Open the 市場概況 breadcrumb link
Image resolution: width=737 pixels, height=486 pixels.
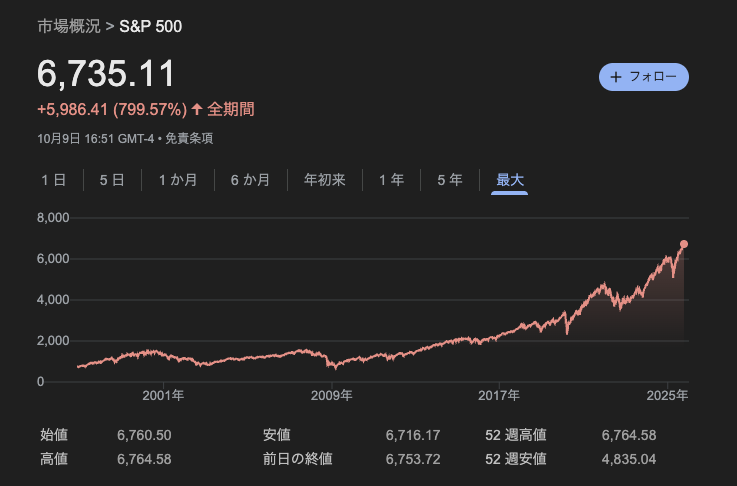69,24
